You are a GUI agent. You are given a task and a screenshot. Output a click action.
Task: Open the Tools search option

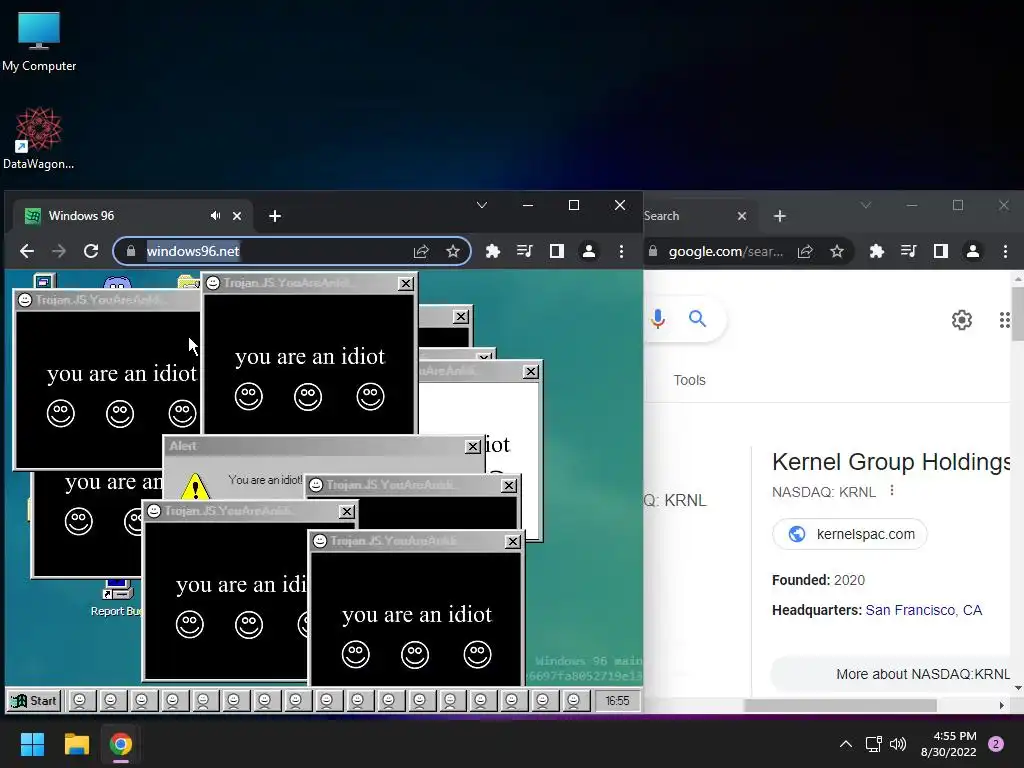tap(690, 380)
